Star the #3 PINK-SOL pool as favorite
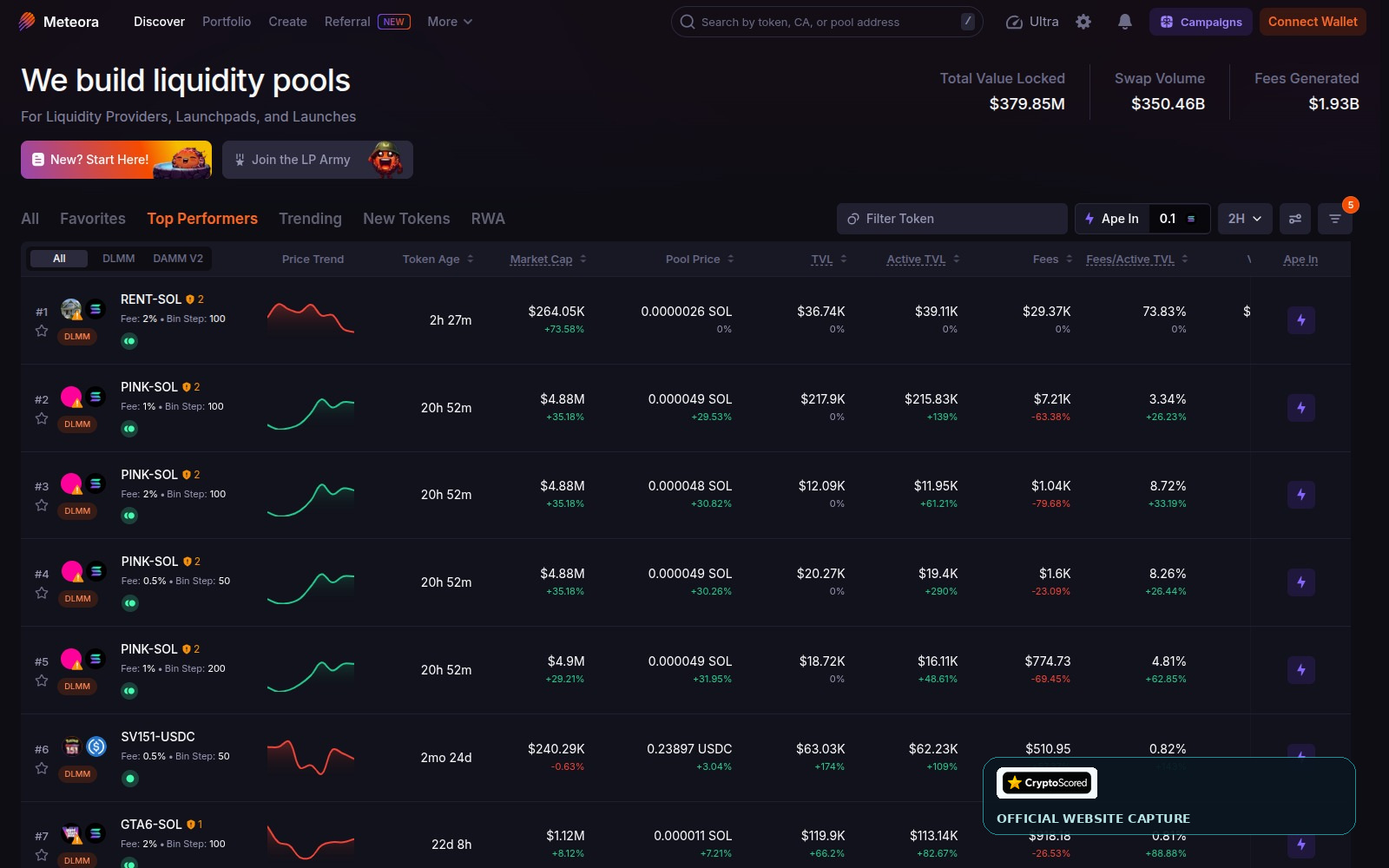This screenshot has width=1389, height=868. 42,505
